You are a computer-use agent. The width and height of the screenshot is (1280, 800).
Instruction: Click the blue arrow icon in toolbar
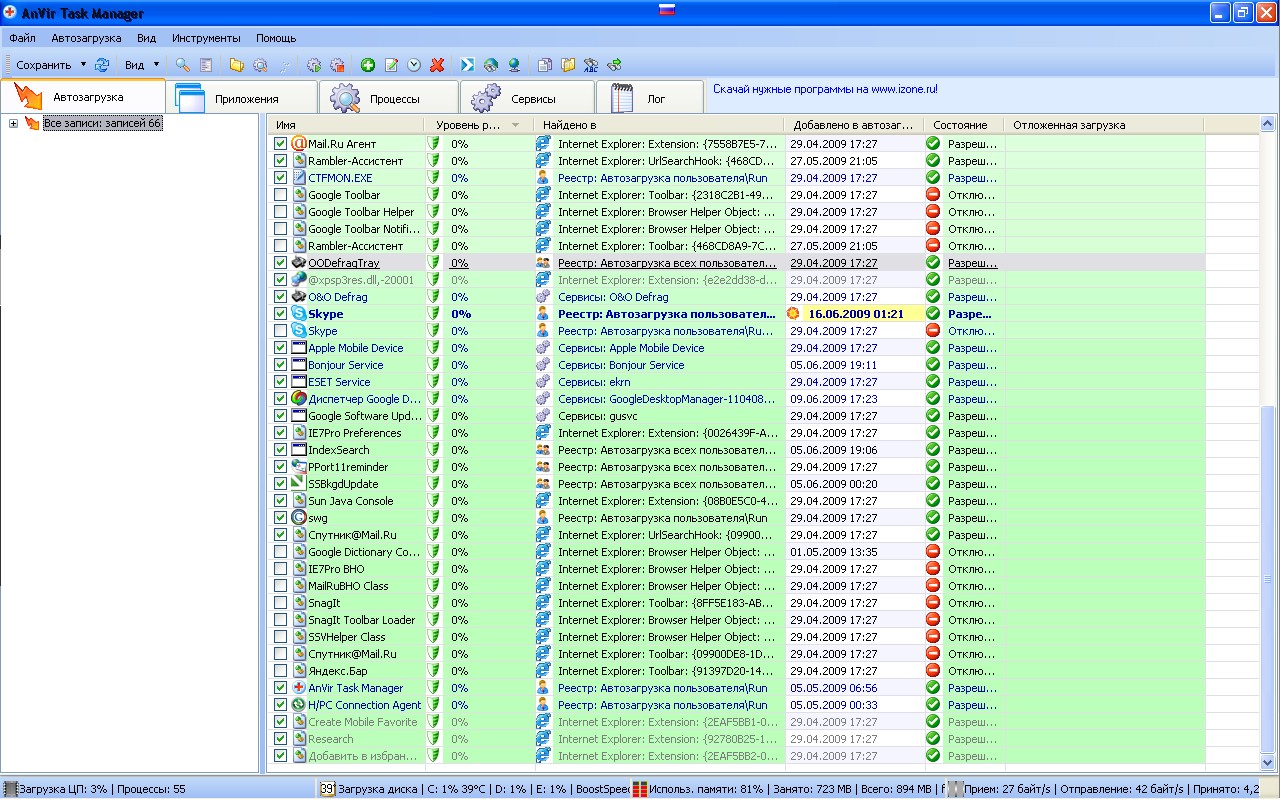click(467, 65)
